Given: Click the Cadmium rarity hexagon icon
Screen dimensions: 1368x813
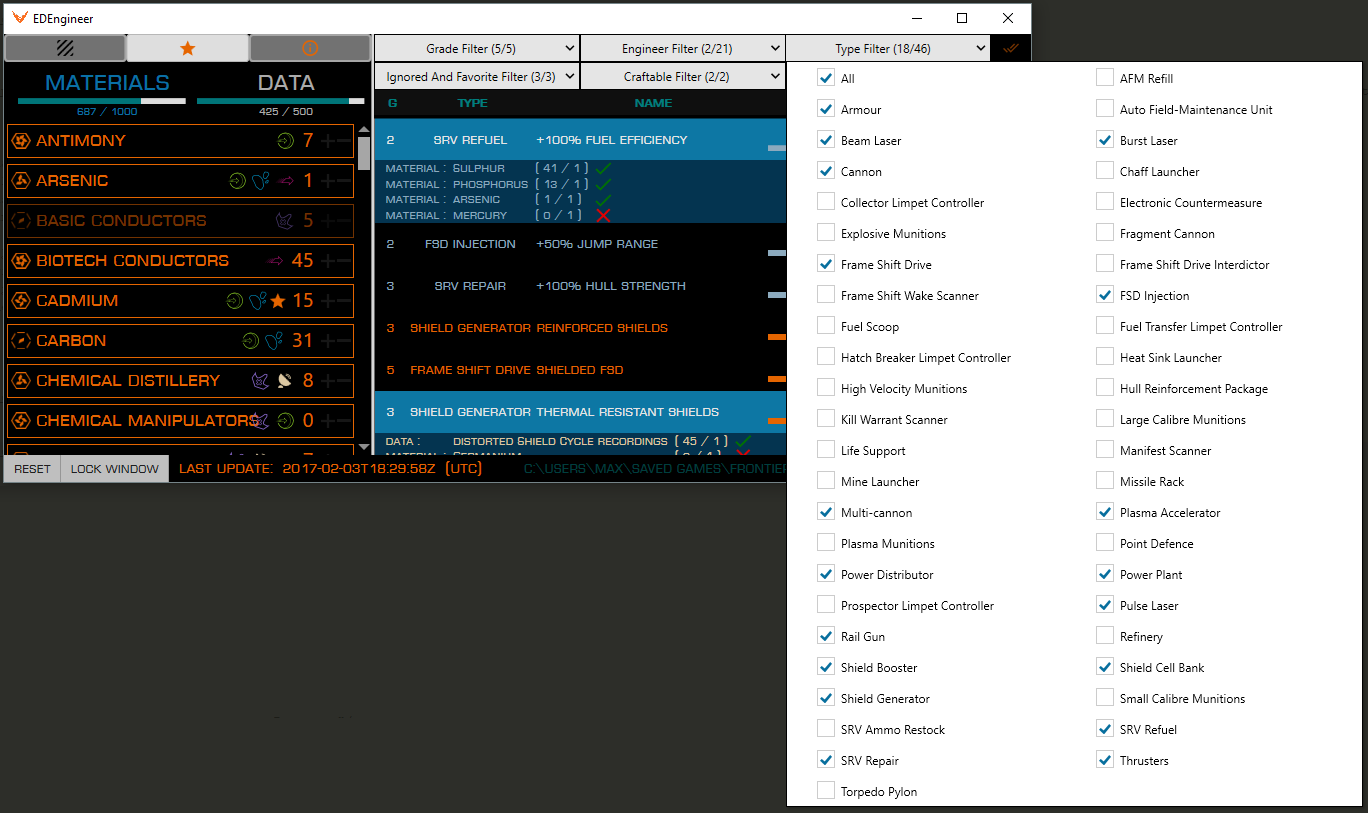Looking at the screenshot, I should [x=20, y=301].
